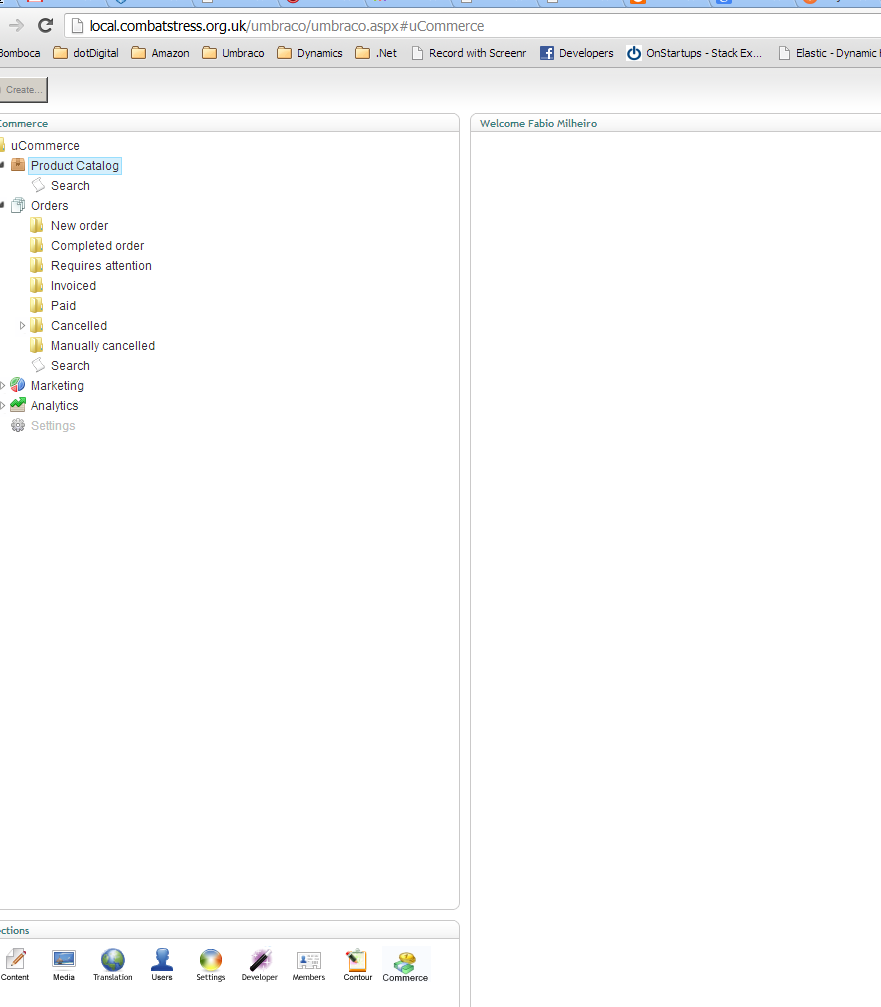The height and width of the screenshot is (1007, 881).
Task: Select Product Catalog in the tree
Action: (74, 166)
